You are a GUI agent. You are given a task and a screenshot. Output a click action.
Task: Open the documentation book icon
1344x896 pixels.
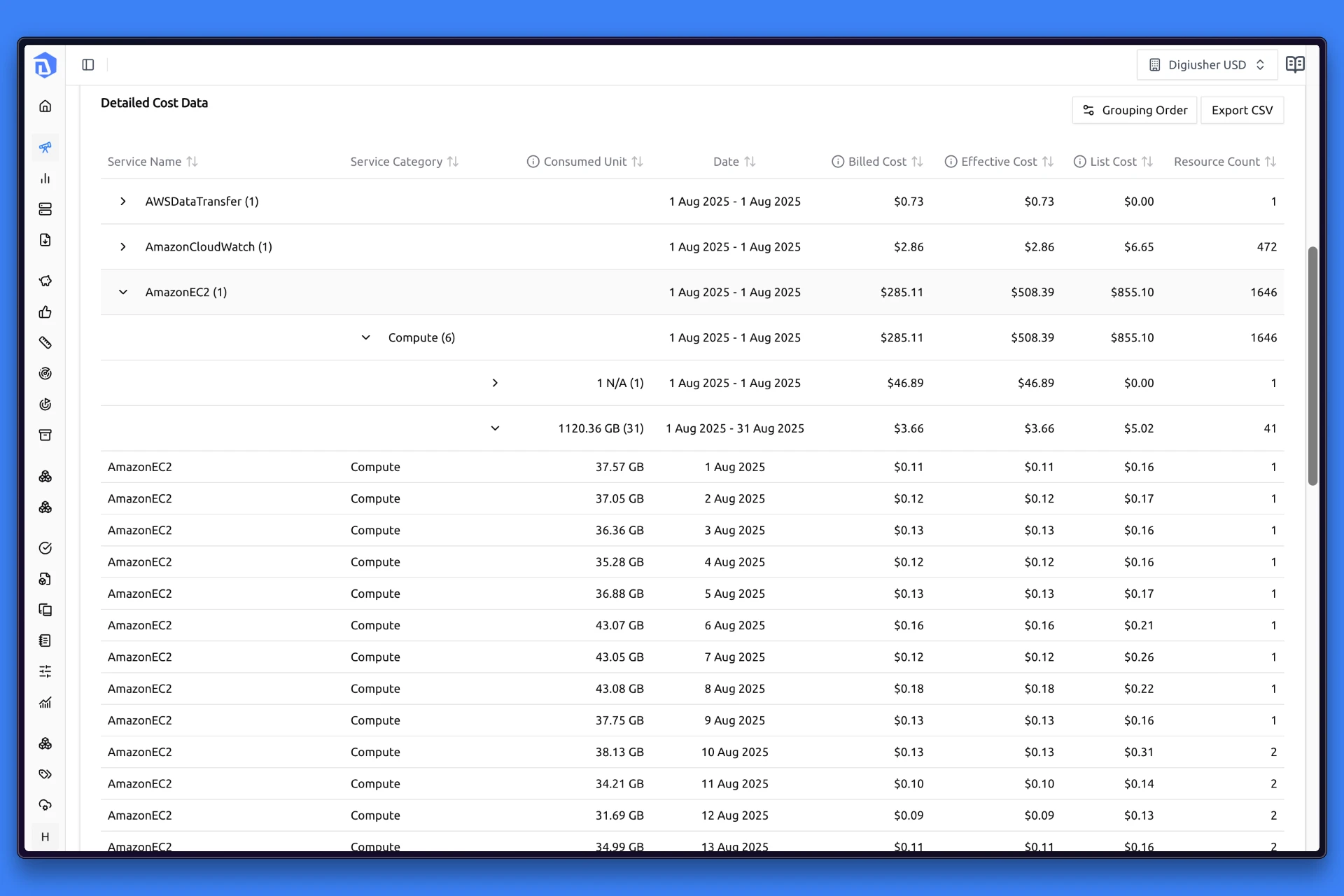click(x=1295, y=65)
